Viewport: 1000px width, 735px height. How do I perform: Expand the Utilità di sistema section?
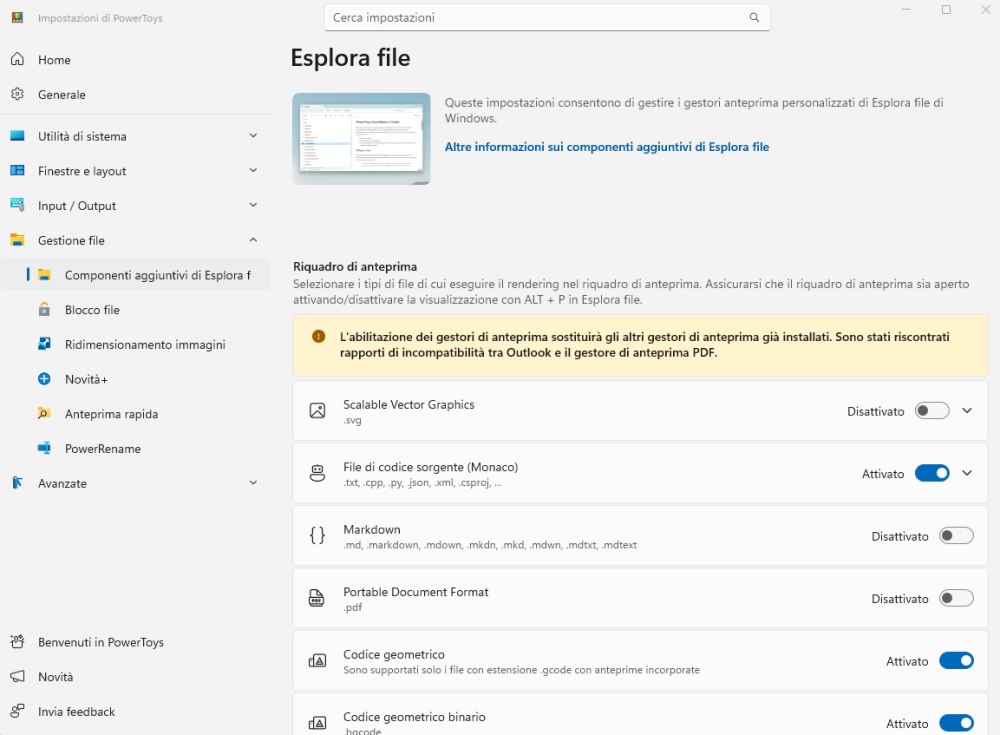[252, 136]
